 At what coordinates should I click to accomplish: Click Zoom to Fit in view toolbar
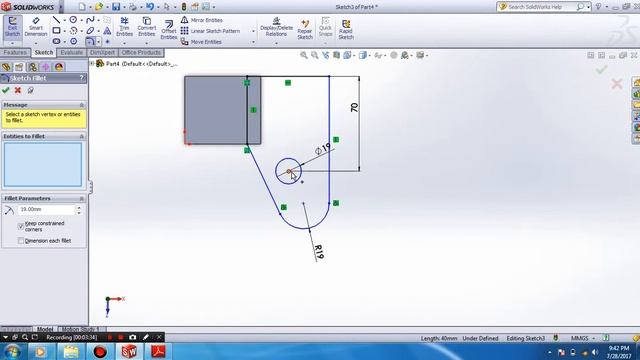(x=304, y=55)
